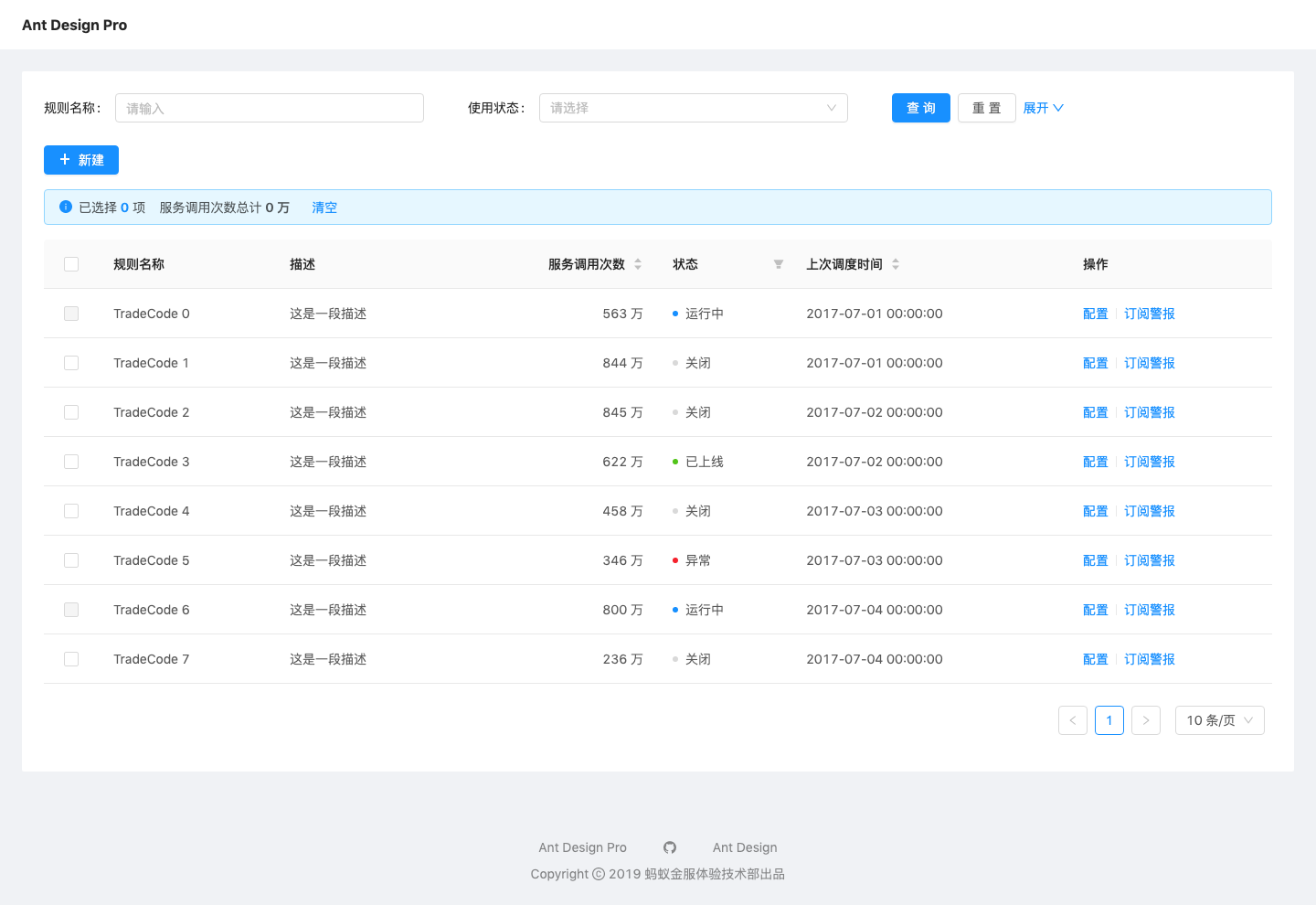The image size is (1316, 905).
Task: Click 配置 for TradeCode 1
Action: [1096, 363]
